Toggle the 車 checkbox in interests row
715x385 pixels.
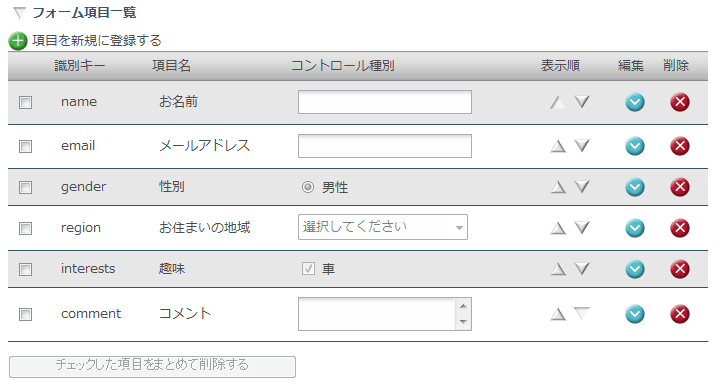point(308,268)
